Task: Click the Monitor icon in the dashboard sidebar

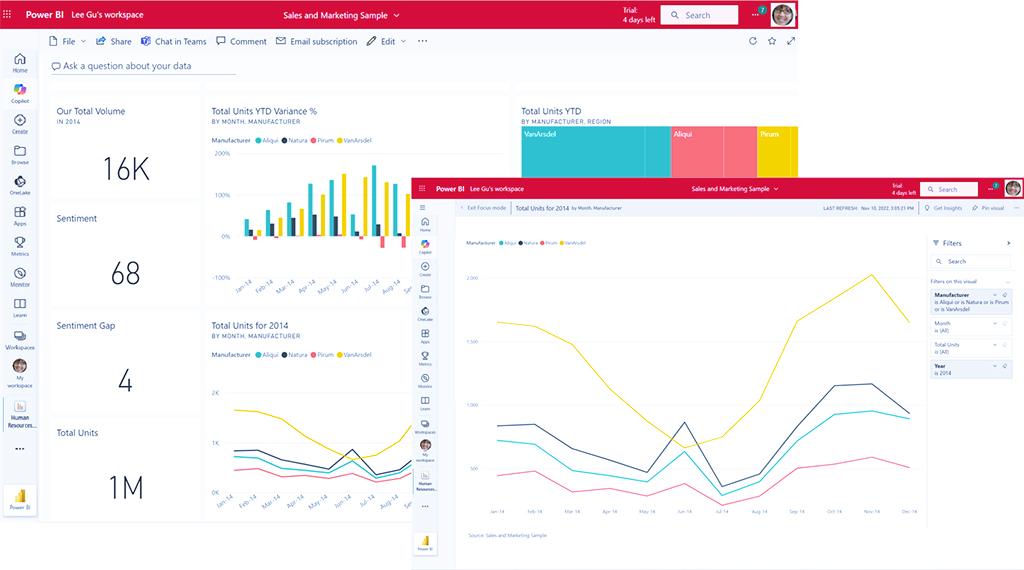Action: coord(20,276)
